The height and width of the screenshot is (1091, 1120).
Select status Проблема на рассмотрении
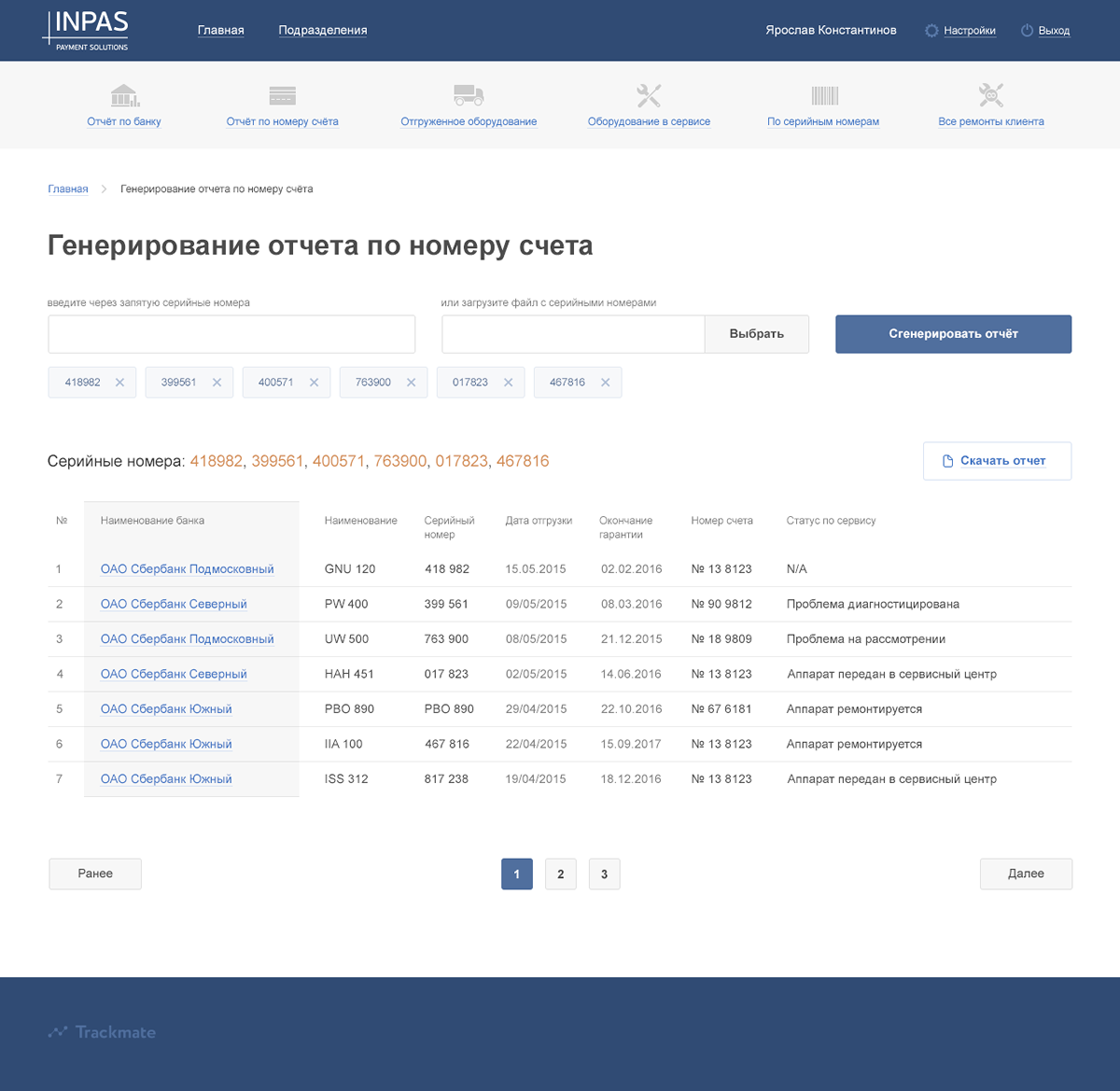866,639
